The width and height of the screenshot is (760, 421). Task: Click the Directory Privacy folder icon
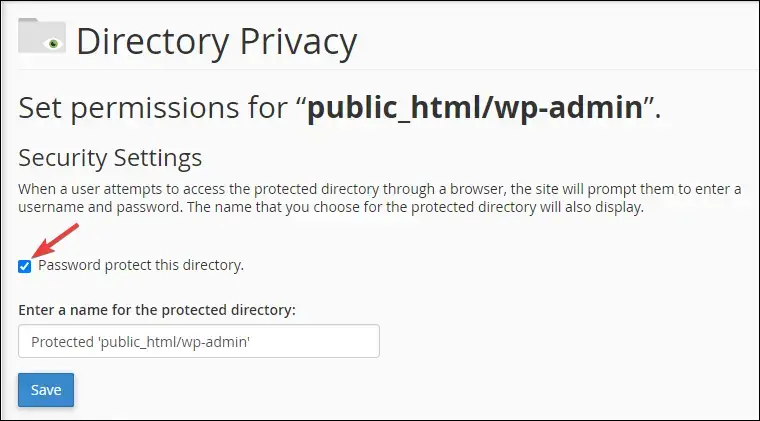[42, 36]
